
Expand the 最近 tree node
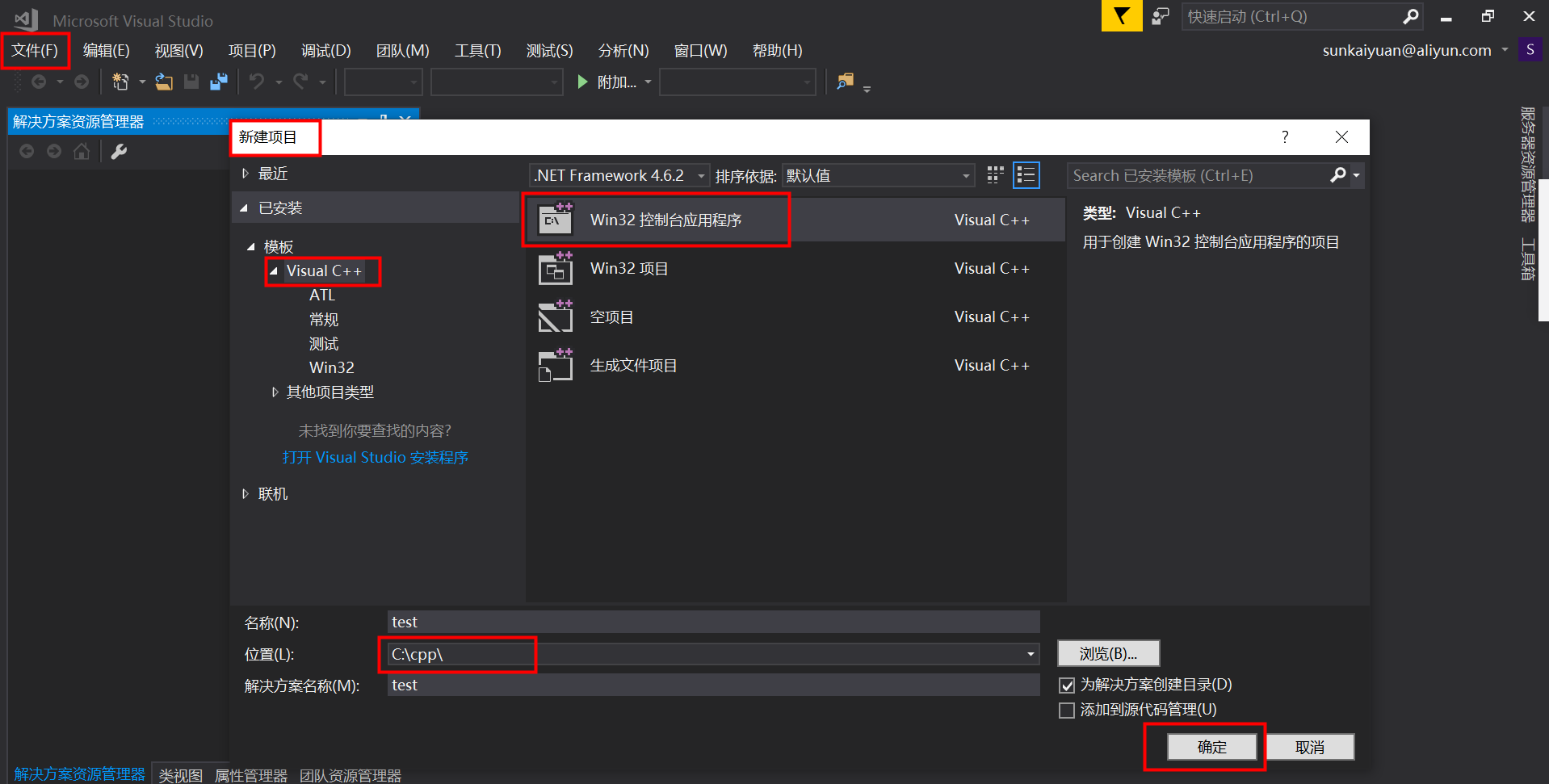[246, 174]
